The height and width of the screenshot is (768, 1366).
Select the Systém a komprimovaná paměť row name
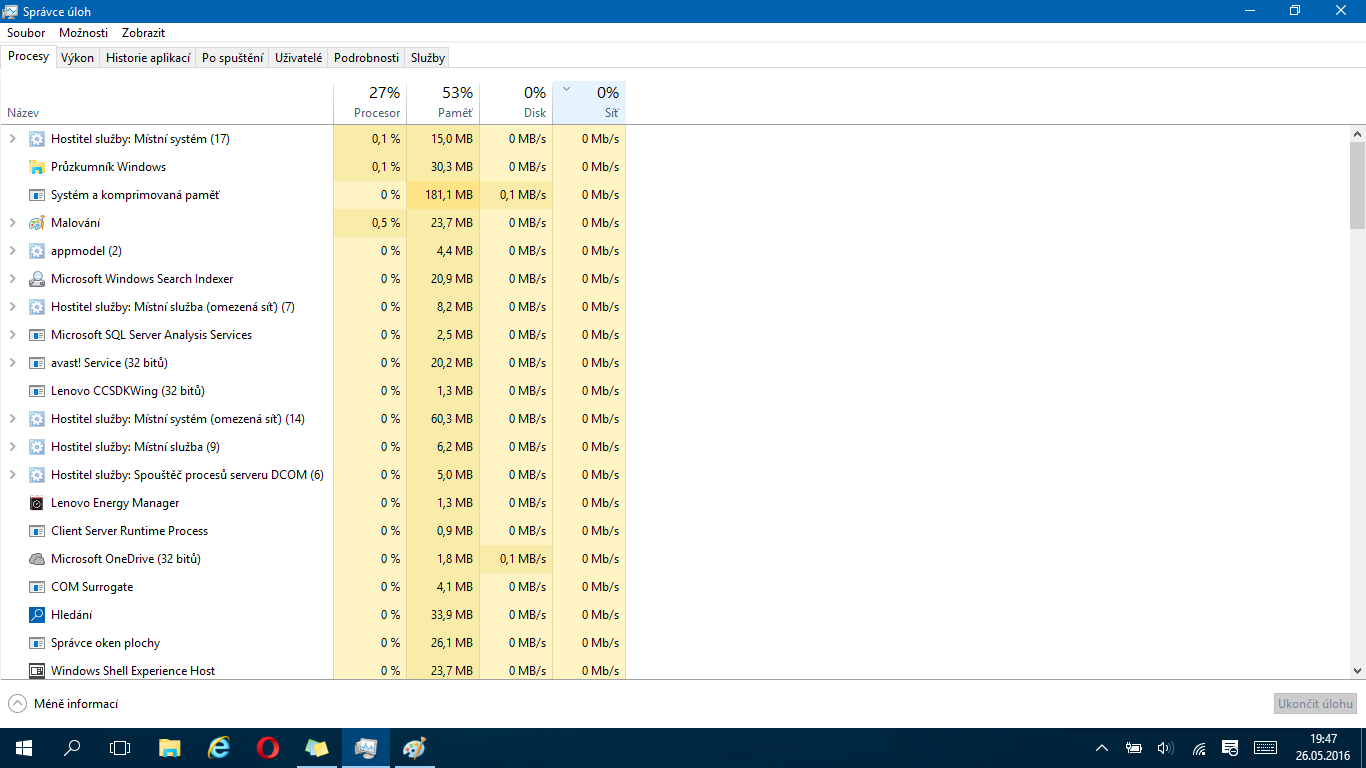(135, 195)
